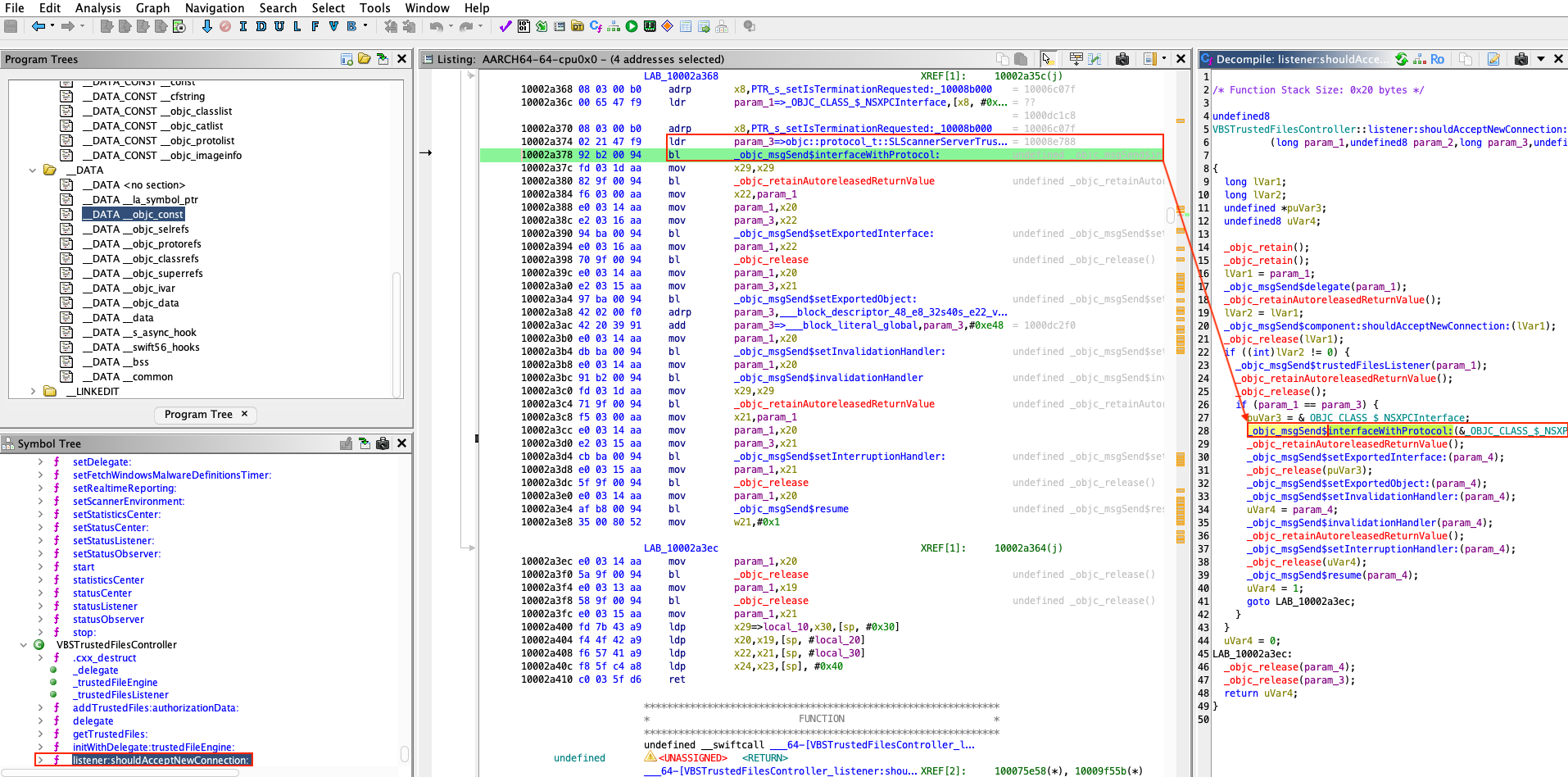Image resolution: width=1568 pixels, height=777 pixels.
Task: Open the Data Type Manager toolbar icon
Action: coord(577,26)
